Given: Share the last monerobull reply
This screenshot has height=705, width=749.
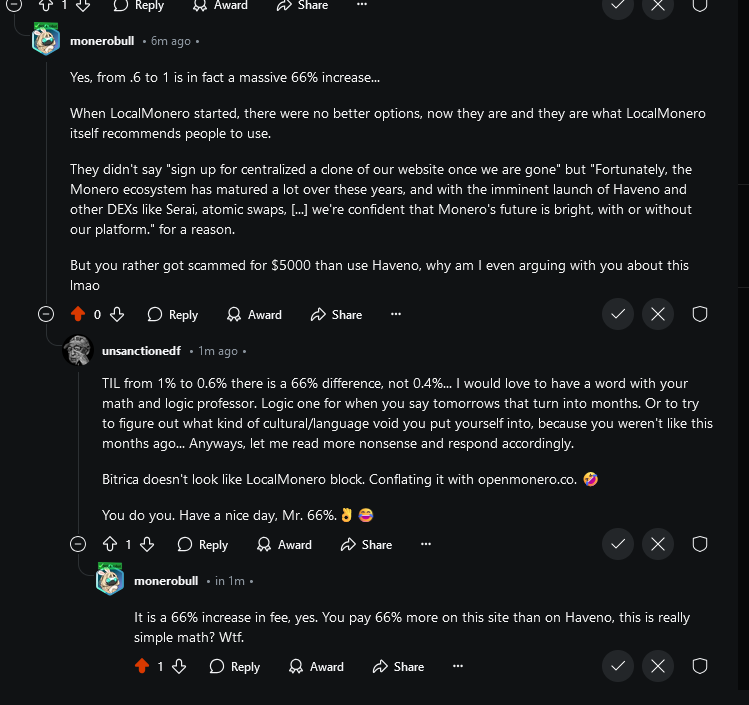Looking at the screenshot, I should click(398, 666).
